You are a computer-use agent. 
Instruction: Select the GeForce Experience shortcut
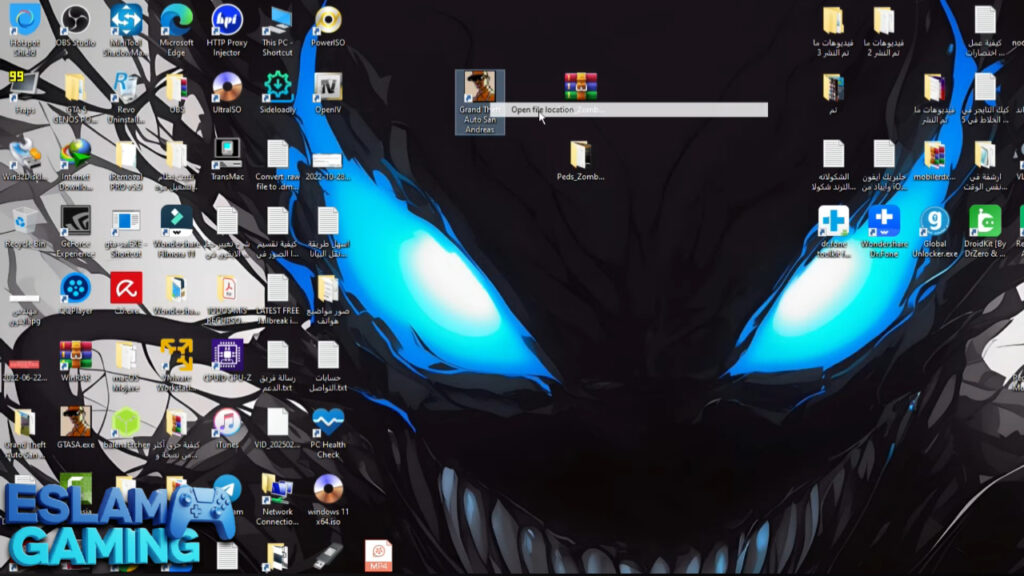pyautogui.click(x=75, y=222)
